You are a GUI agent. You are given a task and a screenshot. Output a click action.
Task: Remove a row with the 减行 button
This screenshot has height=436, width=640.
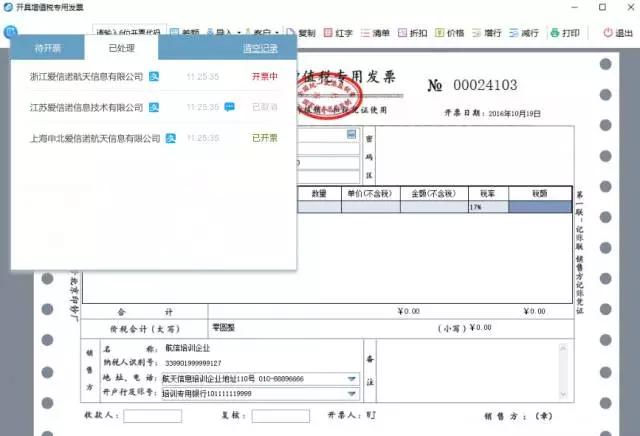524,33
